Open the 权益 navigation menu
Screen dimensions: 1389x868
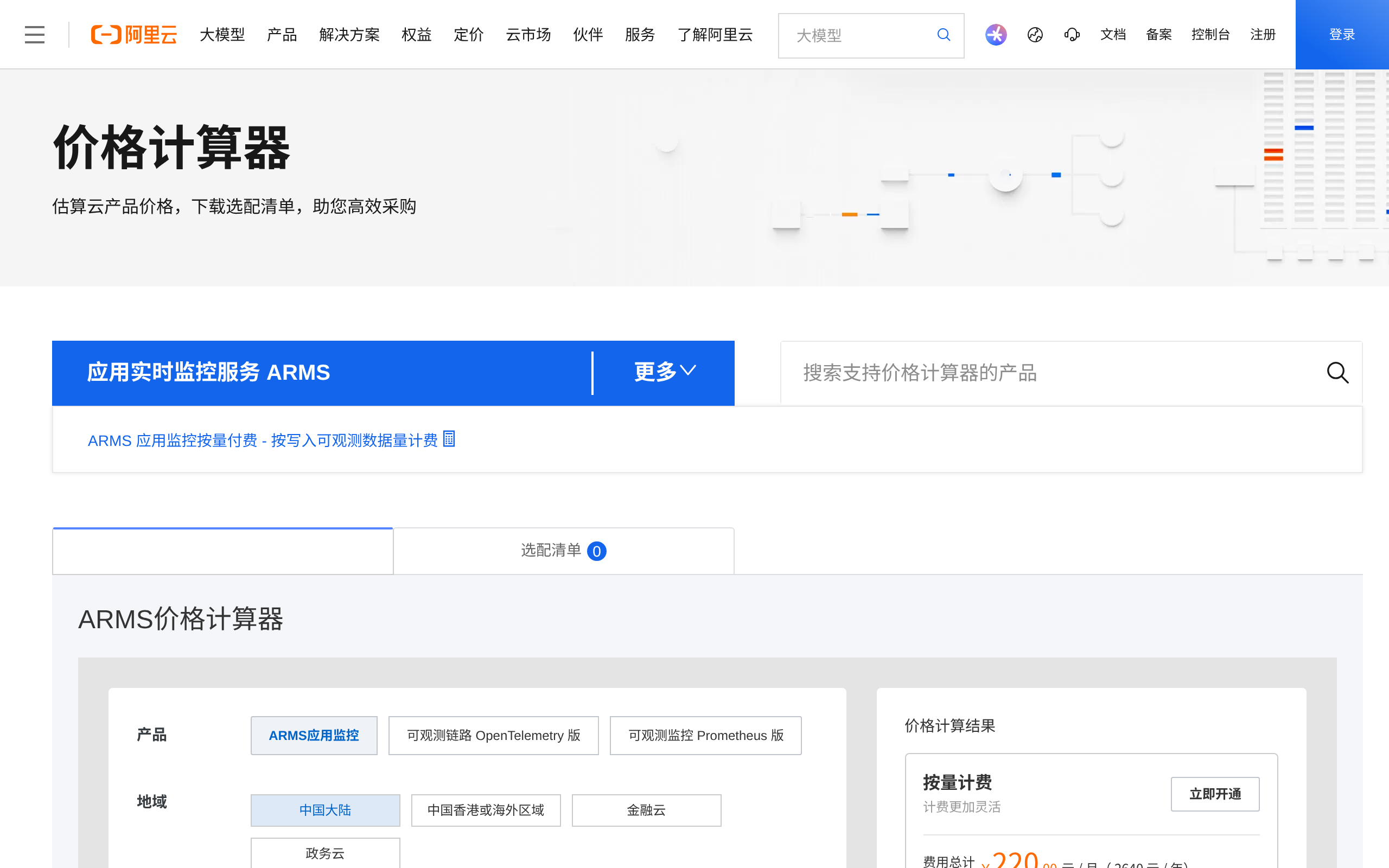pos(416,34)
